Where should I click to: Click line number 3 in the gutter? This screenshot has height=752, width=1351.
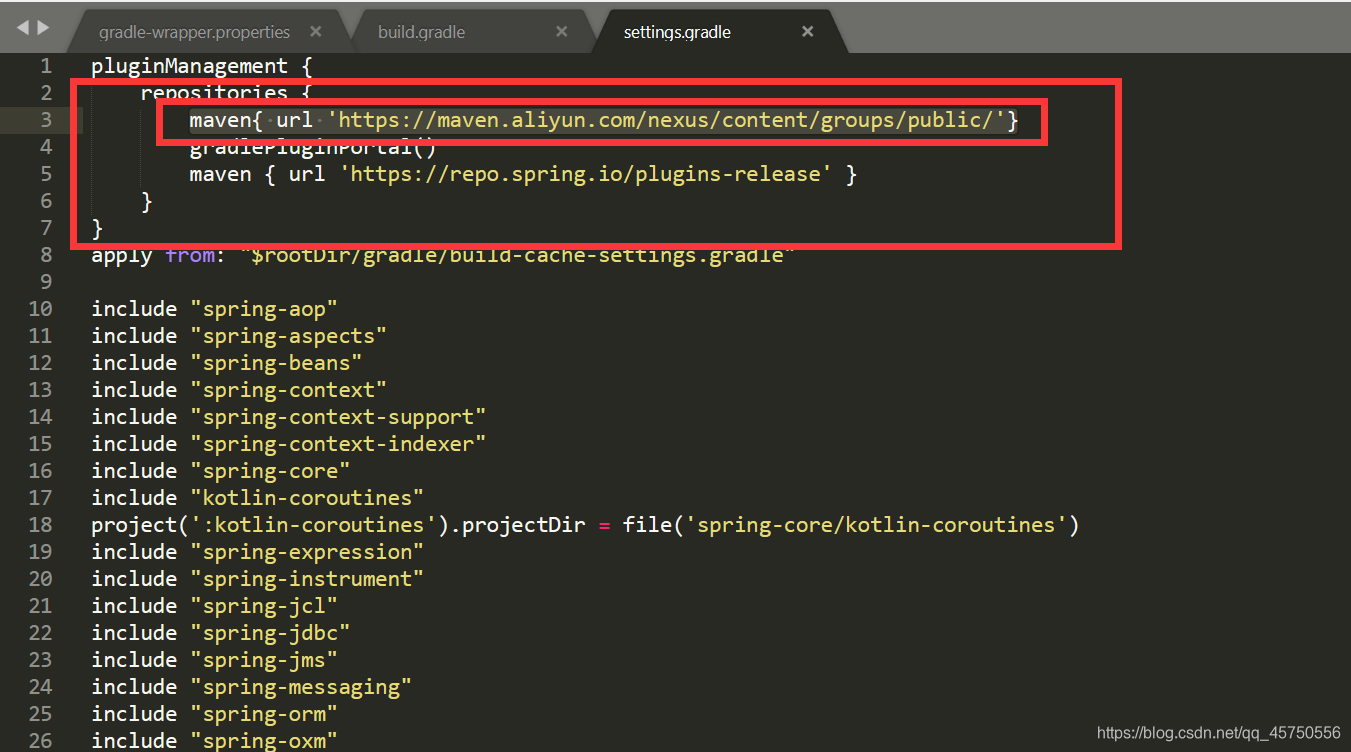coord(46,120)
